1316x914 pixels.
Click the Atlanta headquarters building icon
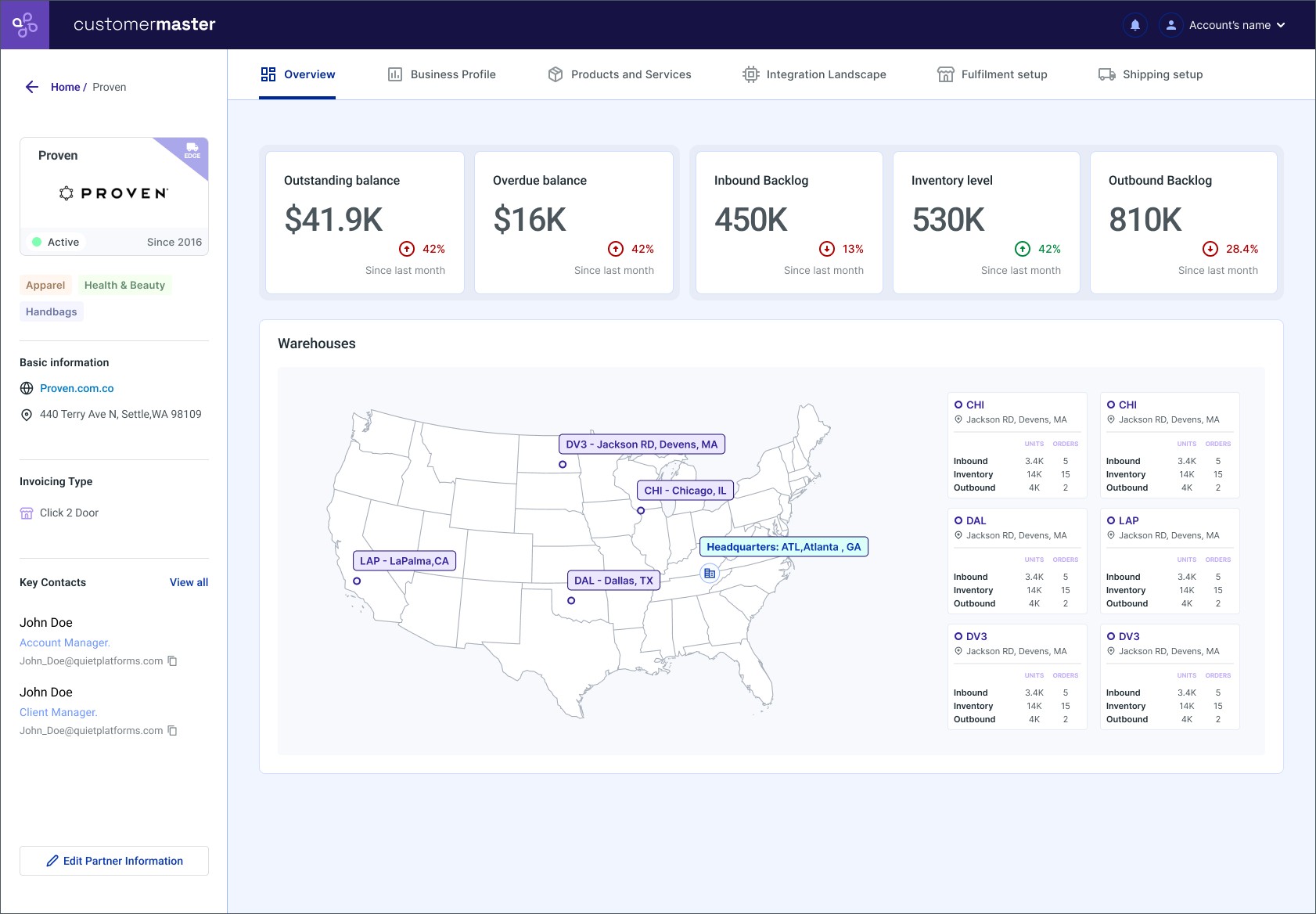click(x=710, y=574)
